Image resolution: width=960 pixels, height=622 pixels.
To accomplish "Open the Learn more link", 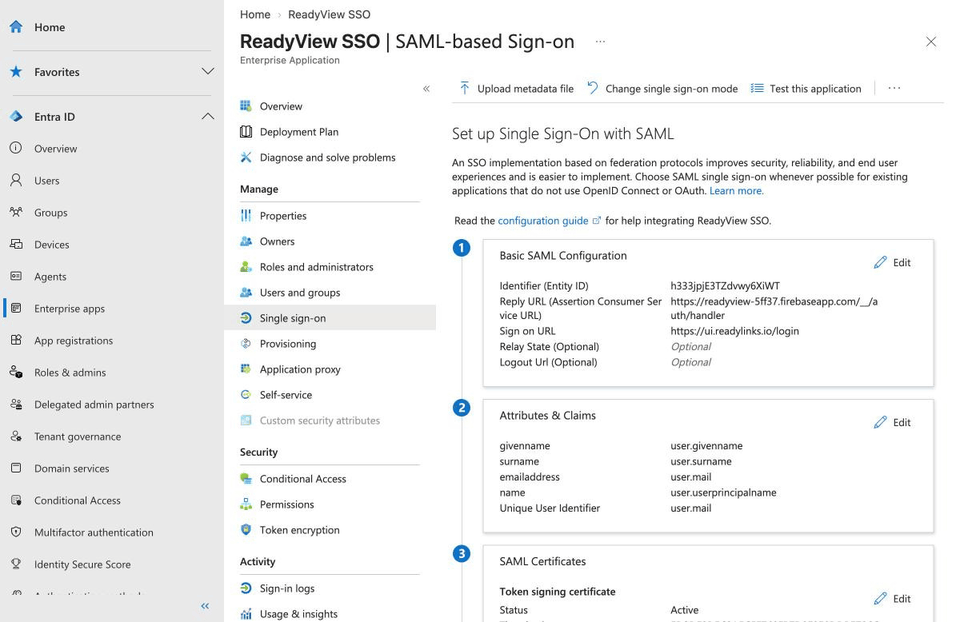I will (737, 190).
